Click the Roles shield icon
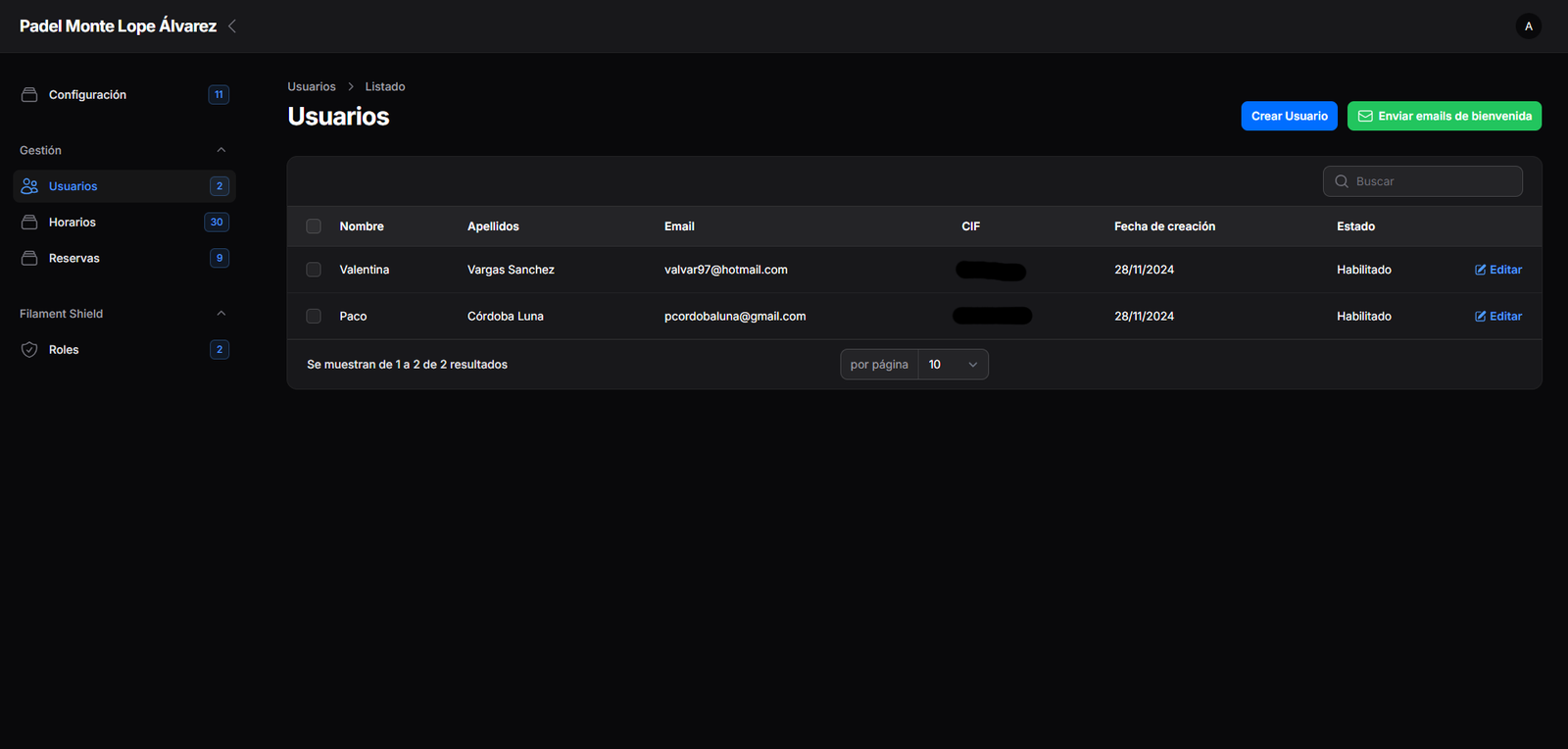 coord(29,350)
